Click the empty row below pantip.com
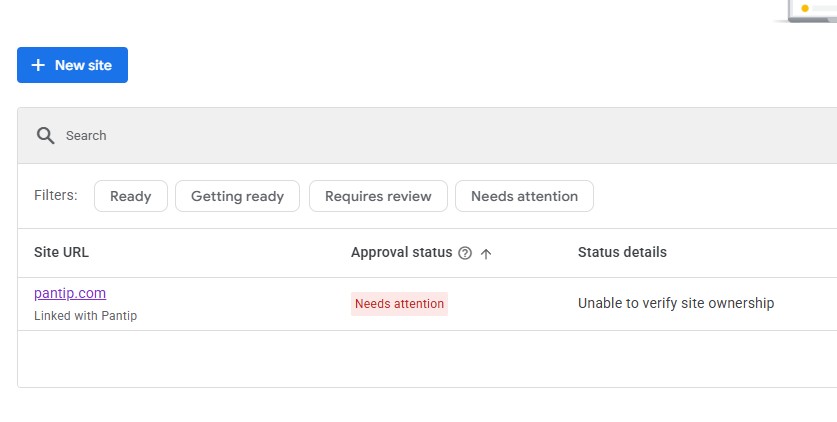 pyautogui.click(x=400, y=358)
